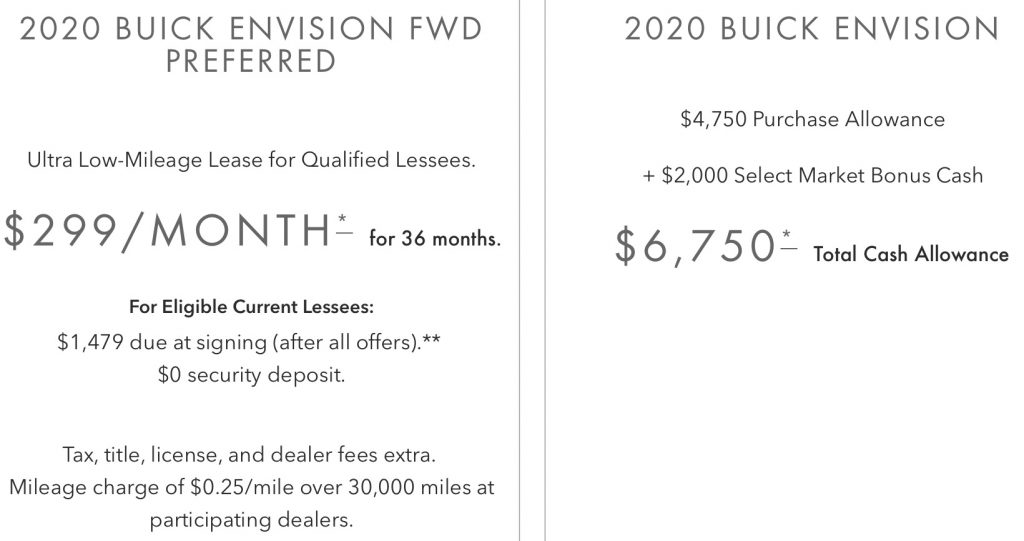
Task: Click the $0 security deposit line
Action: [251, 374]
